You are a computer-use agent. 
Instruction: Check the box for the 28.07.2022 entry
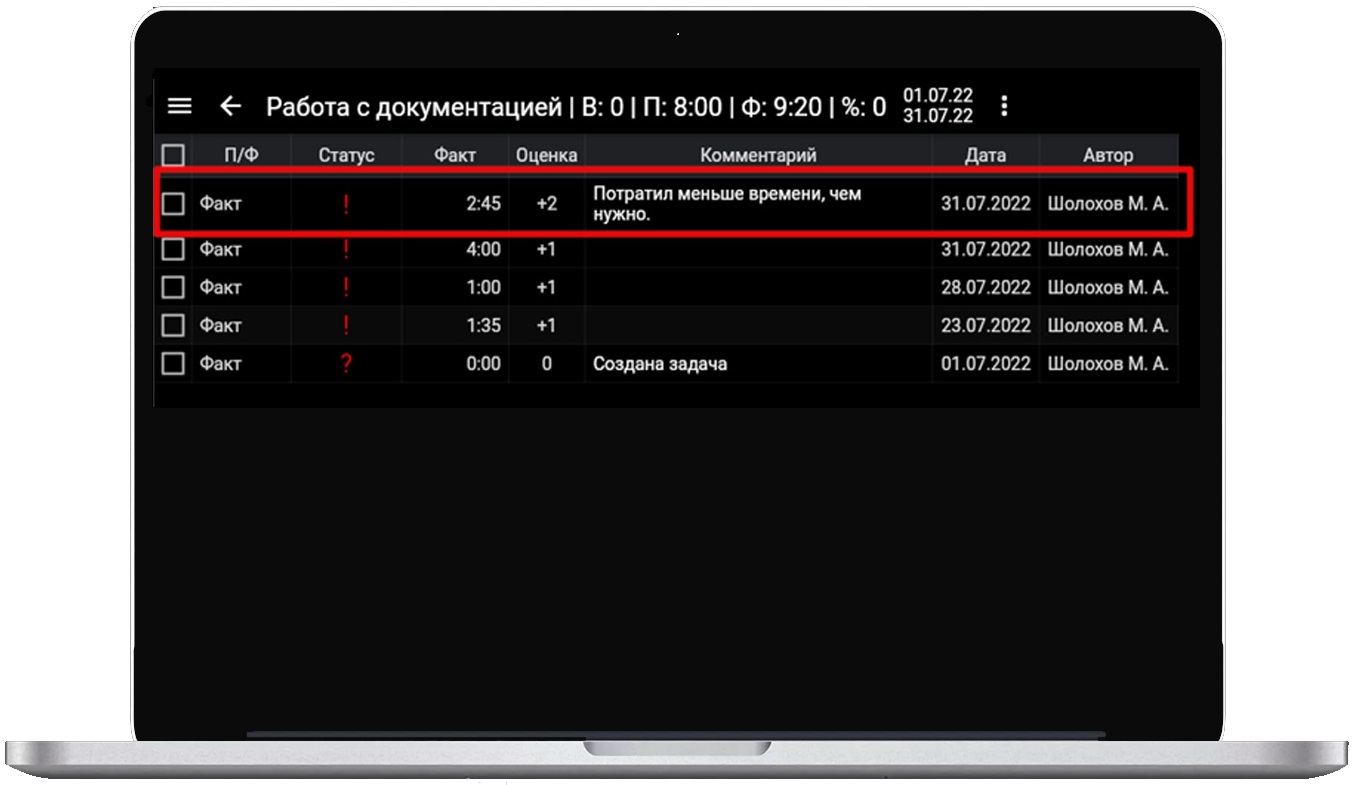173,287
